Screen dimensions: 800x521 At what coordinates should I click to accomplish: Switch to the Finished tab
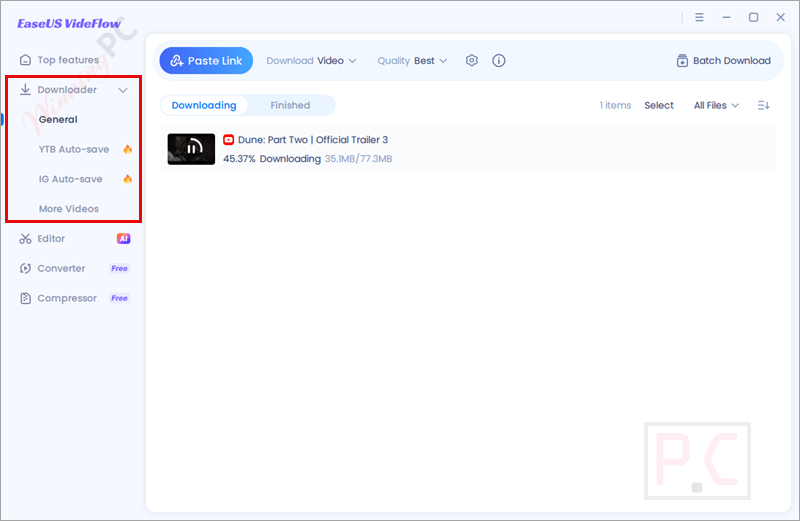point(290,105)
